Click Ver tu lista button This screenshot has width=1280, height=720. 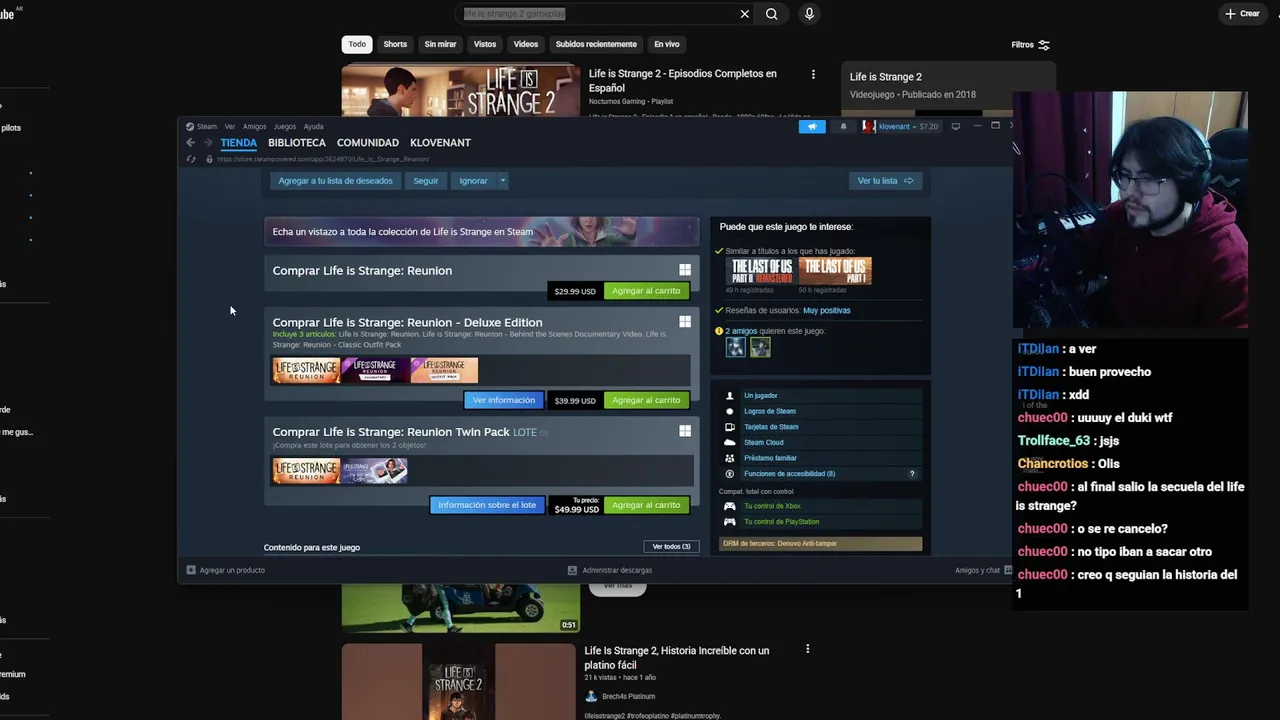tap(885, 181)
